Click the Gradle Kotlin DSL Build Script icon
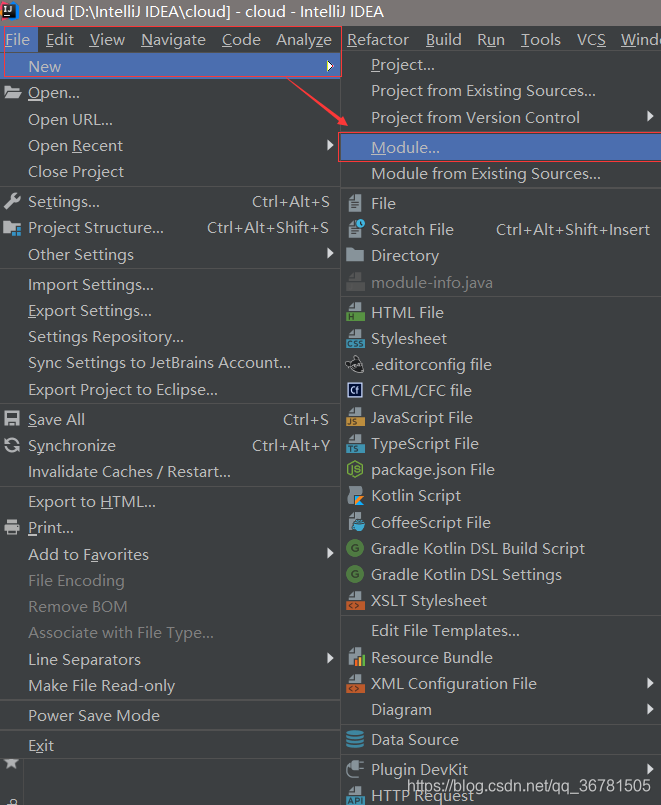Viewport: 661px width, 805px height. tap(355, 548)
